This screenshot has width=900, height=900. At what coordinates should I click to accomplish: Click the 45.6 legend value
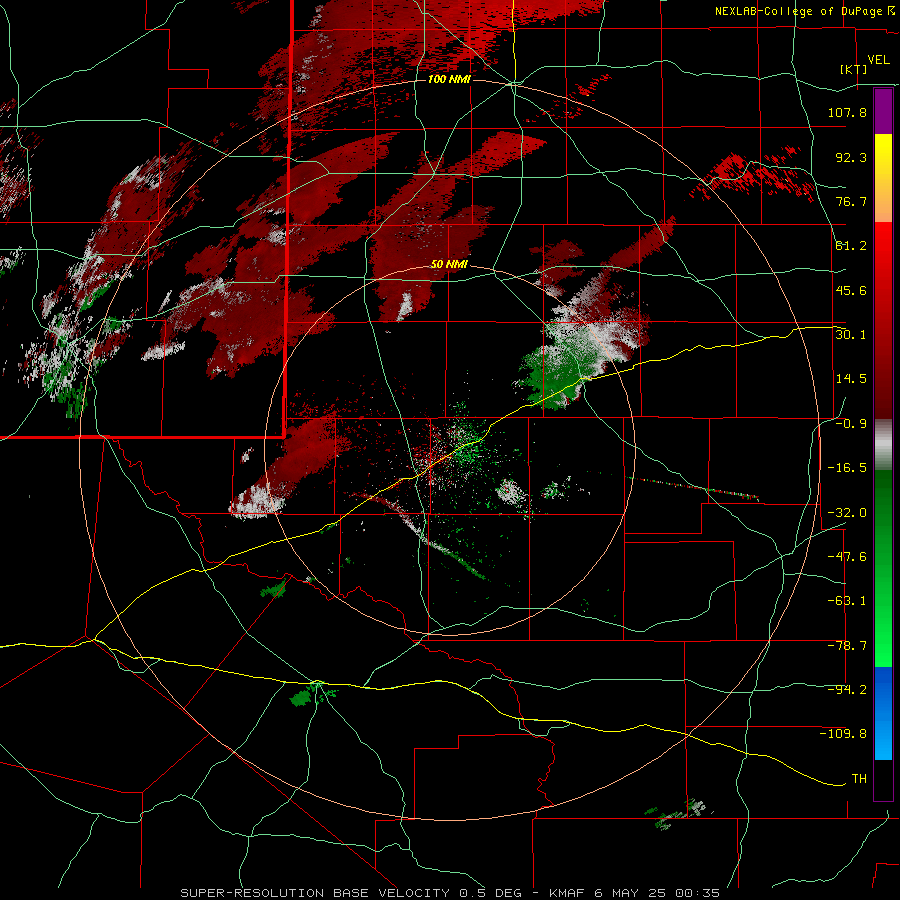coord(851,290)
